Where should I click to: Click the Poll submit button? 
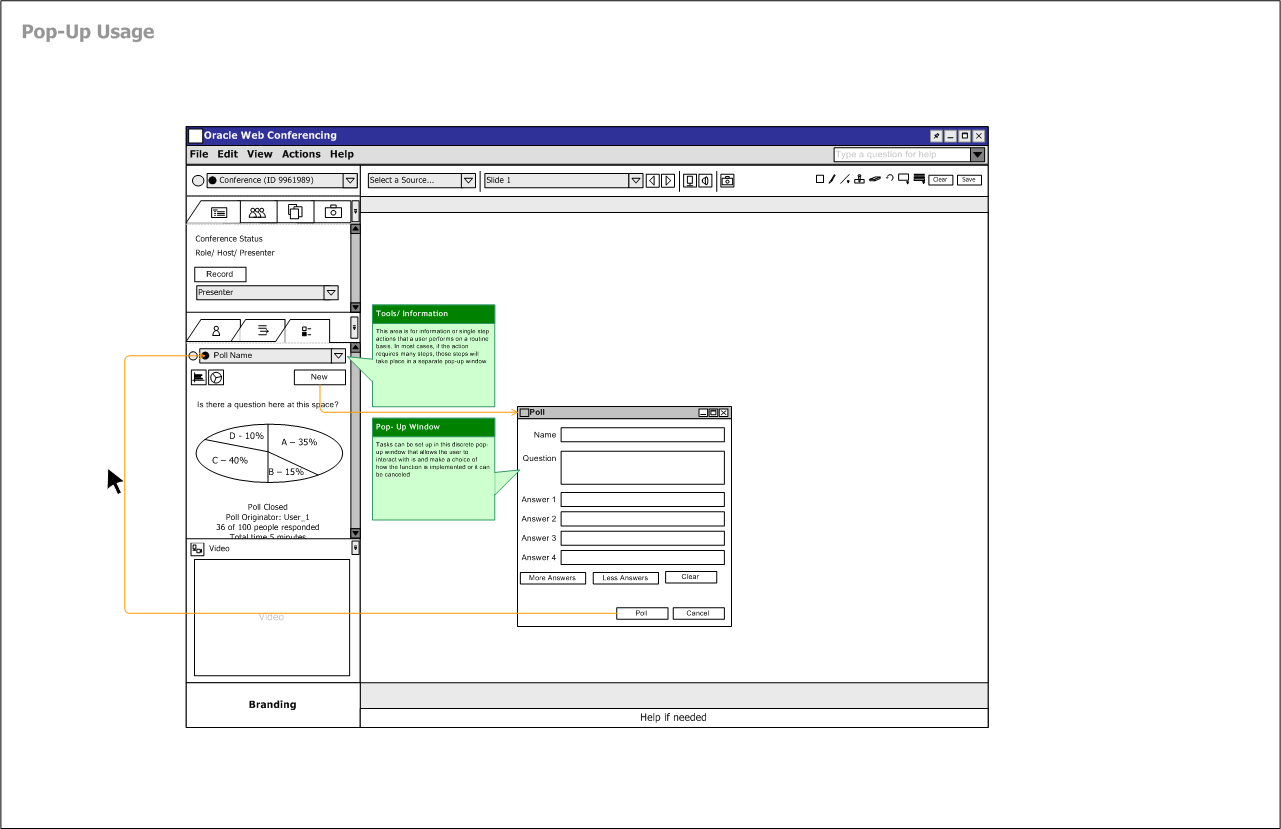click(642, 613)
